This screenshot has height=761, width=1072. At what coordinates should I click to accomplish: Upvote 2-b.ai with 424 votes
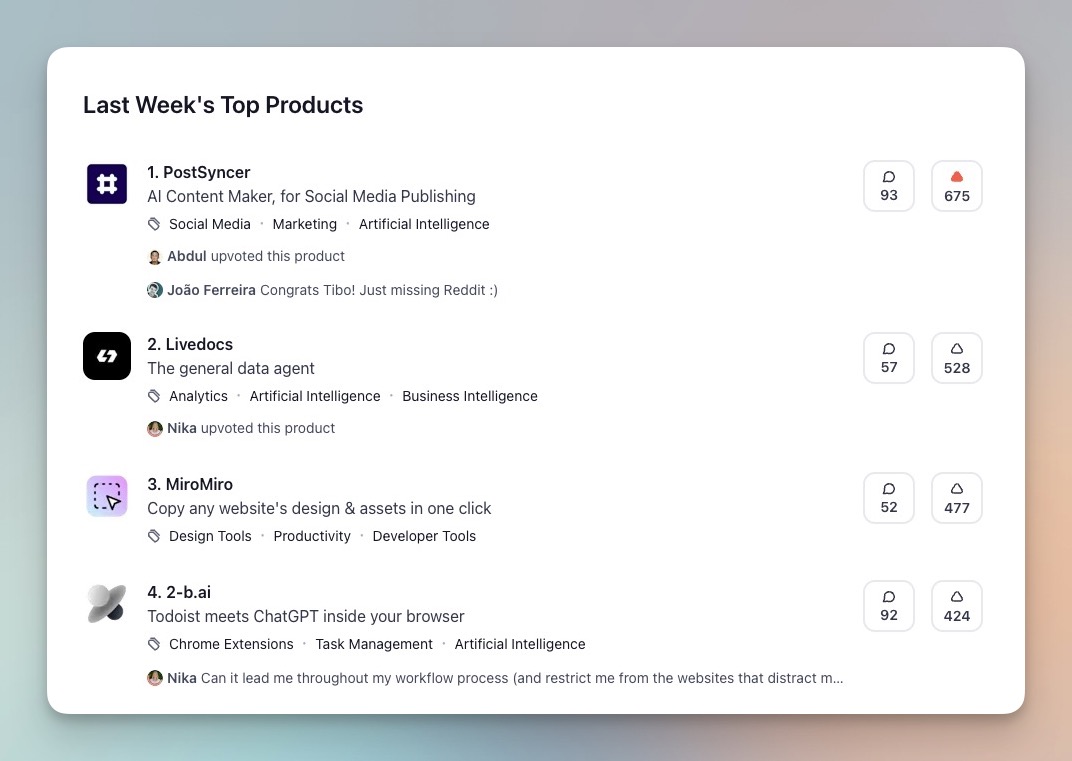pos(956,606)
